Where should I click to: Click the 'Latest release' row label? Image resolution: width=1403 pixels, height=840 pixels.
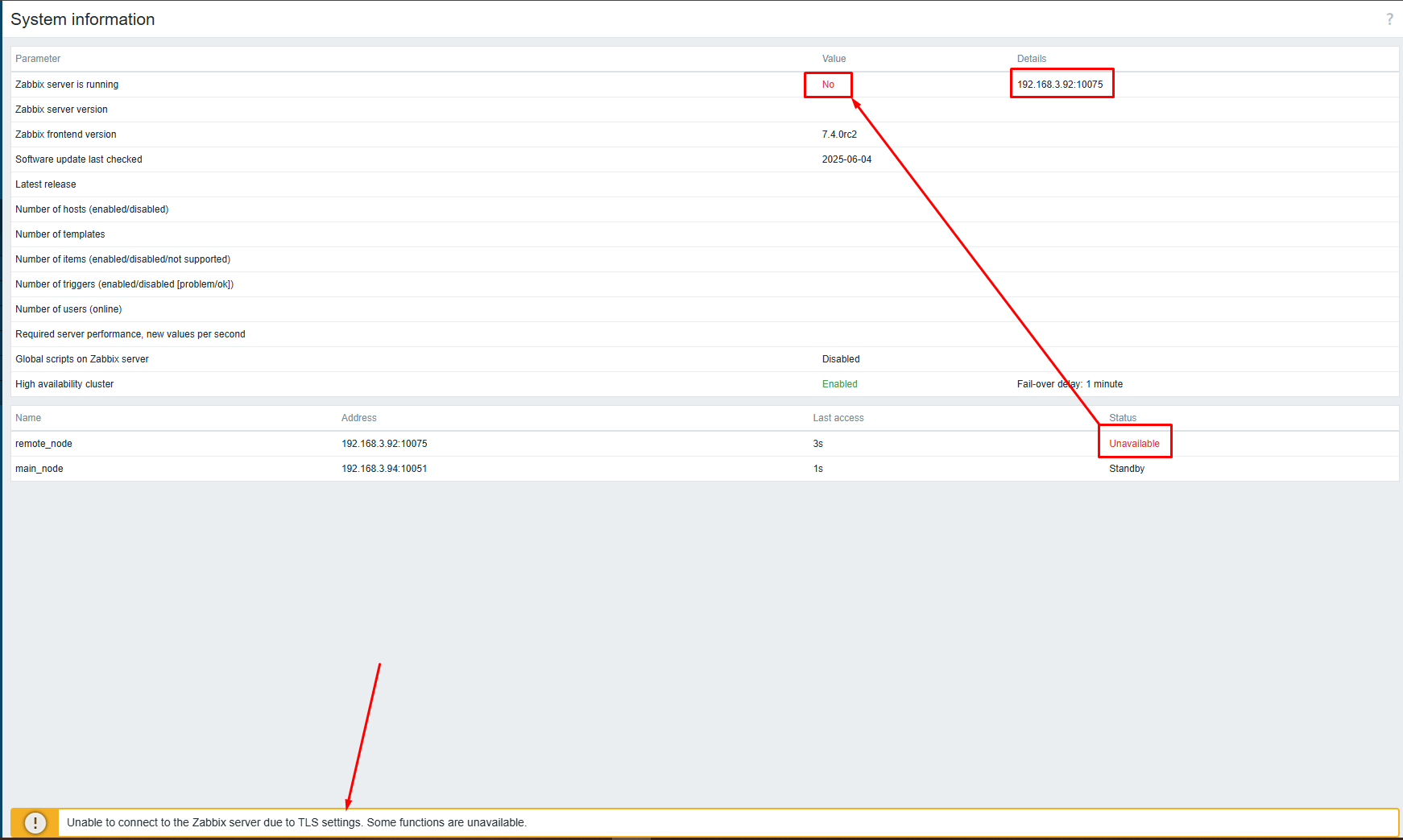(x=46, y=184)
